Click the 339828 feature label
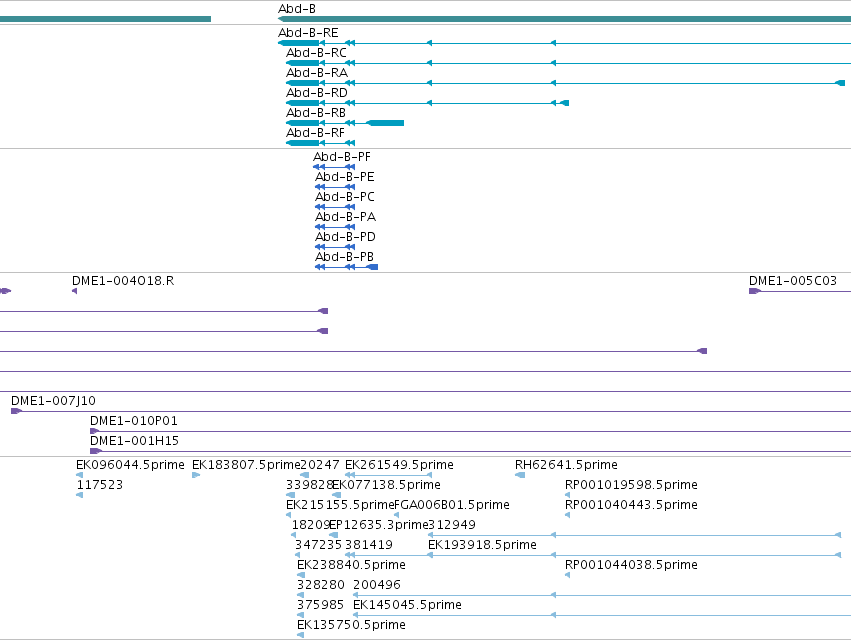Viewport: 851px width, 640px height. 309,485
